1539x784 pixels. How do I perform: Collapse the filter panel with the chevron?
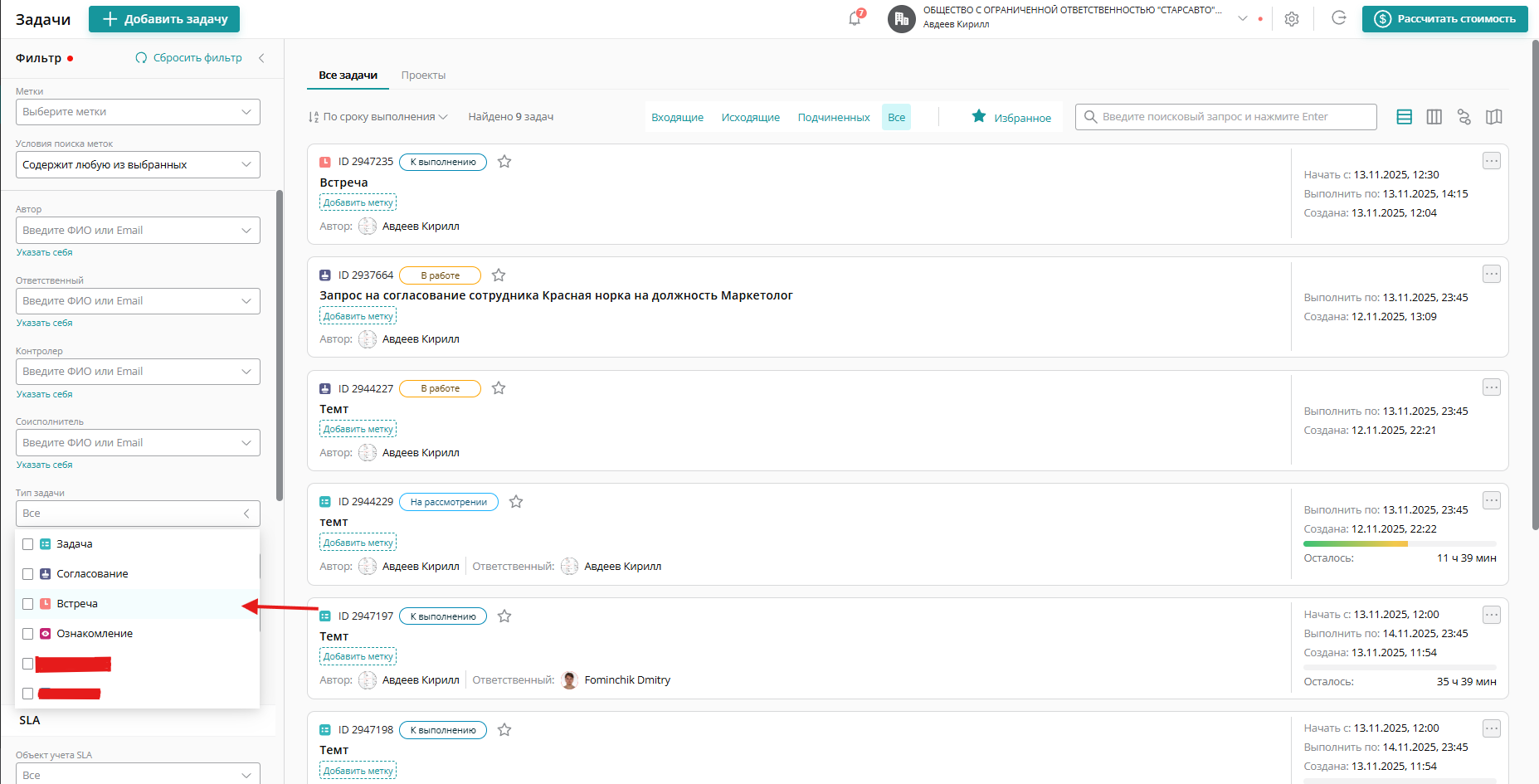[x=261, y=58]
